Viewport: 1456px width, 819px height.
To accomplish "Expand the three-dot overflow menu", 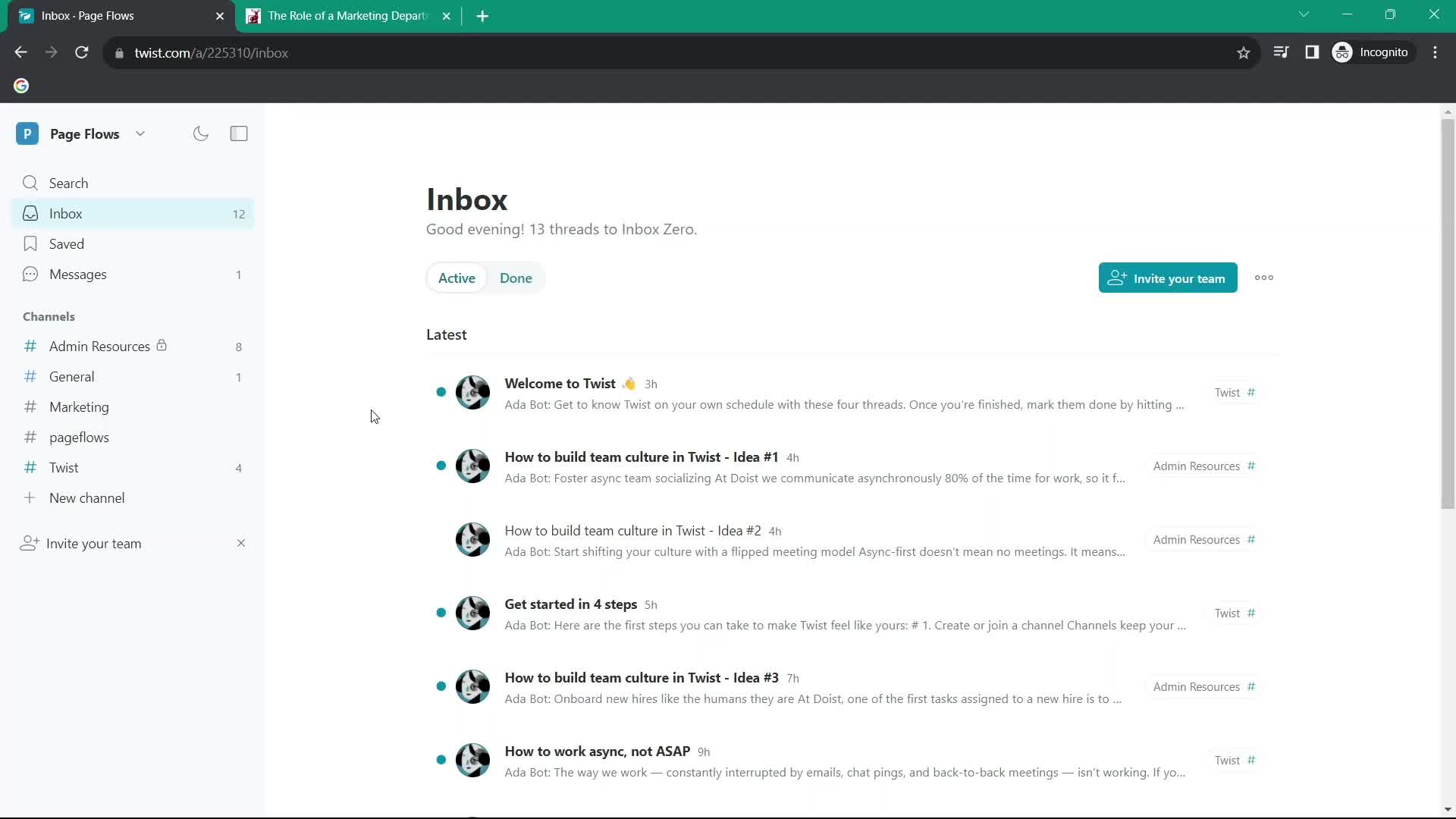I will 1264,278.
